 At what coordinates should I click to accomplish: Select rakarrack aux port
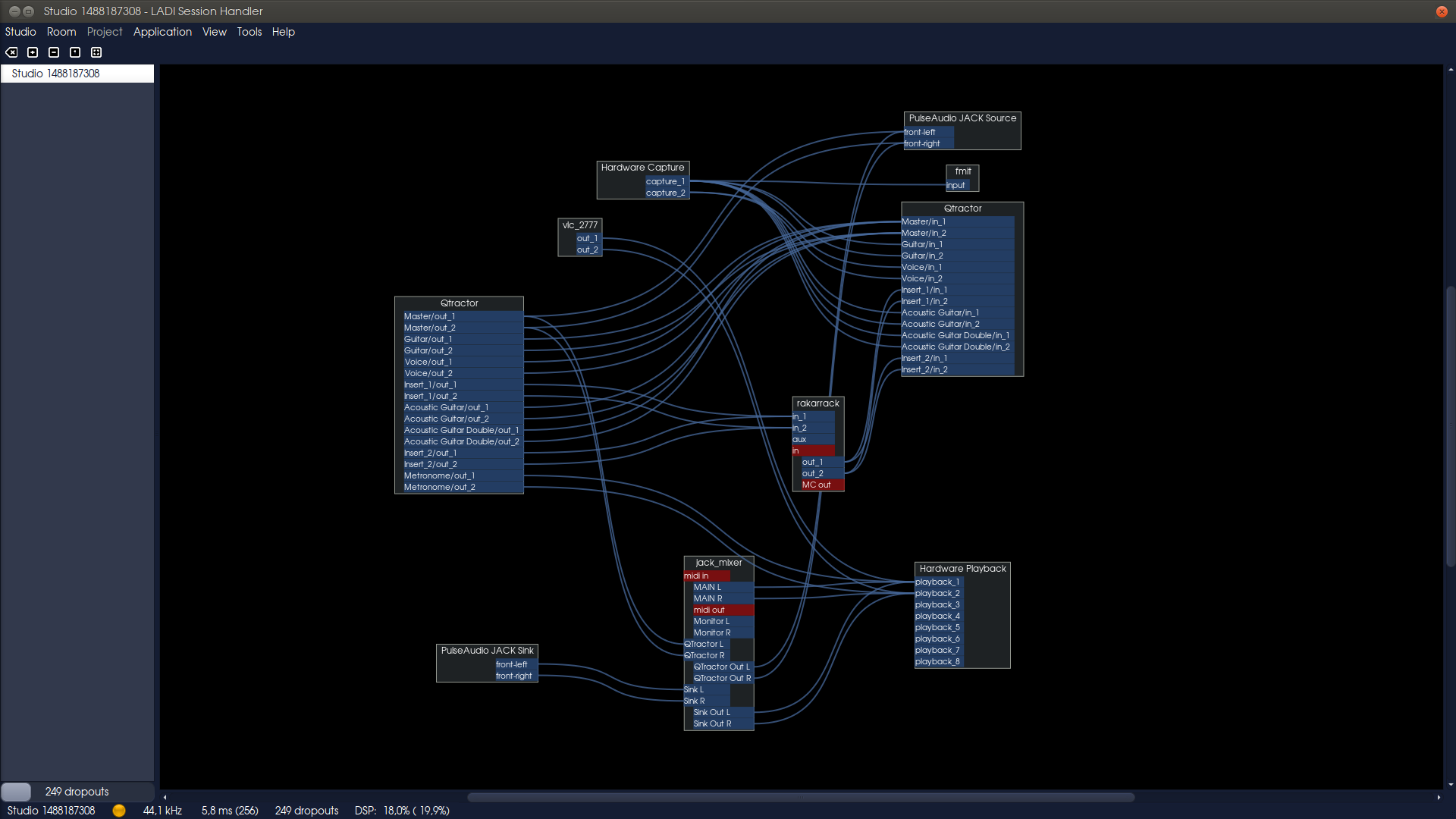coord(813,440)
